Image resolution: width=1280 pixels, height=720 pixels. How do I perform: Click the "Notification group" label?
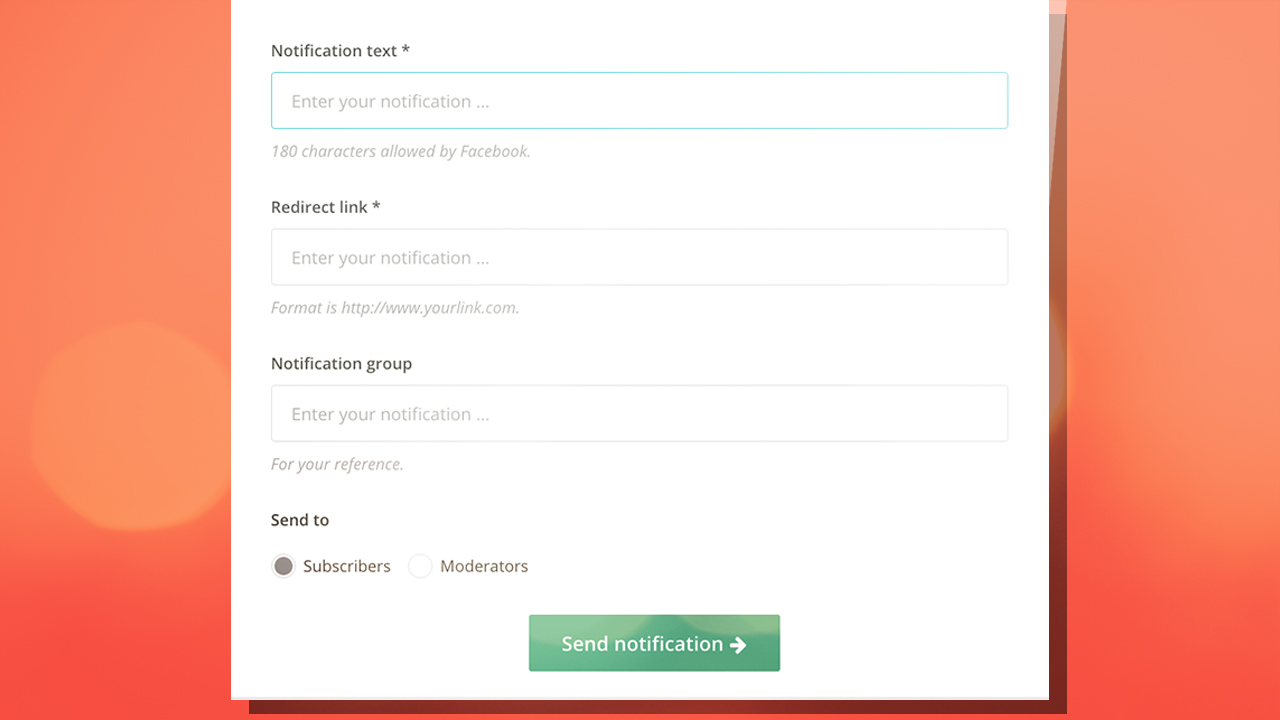341,364
